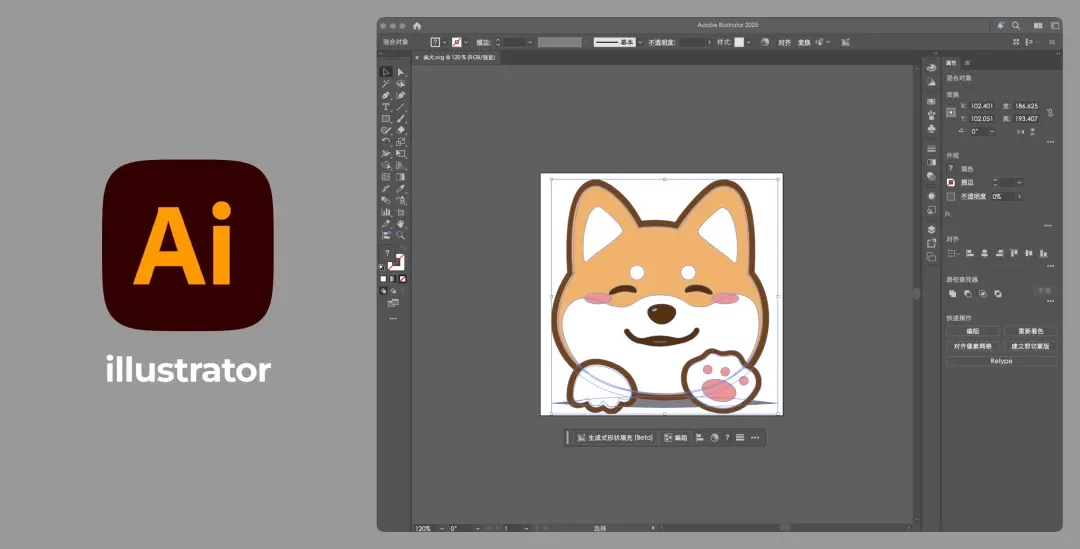Select the Eyedropper tool

(x=400, y=188)
